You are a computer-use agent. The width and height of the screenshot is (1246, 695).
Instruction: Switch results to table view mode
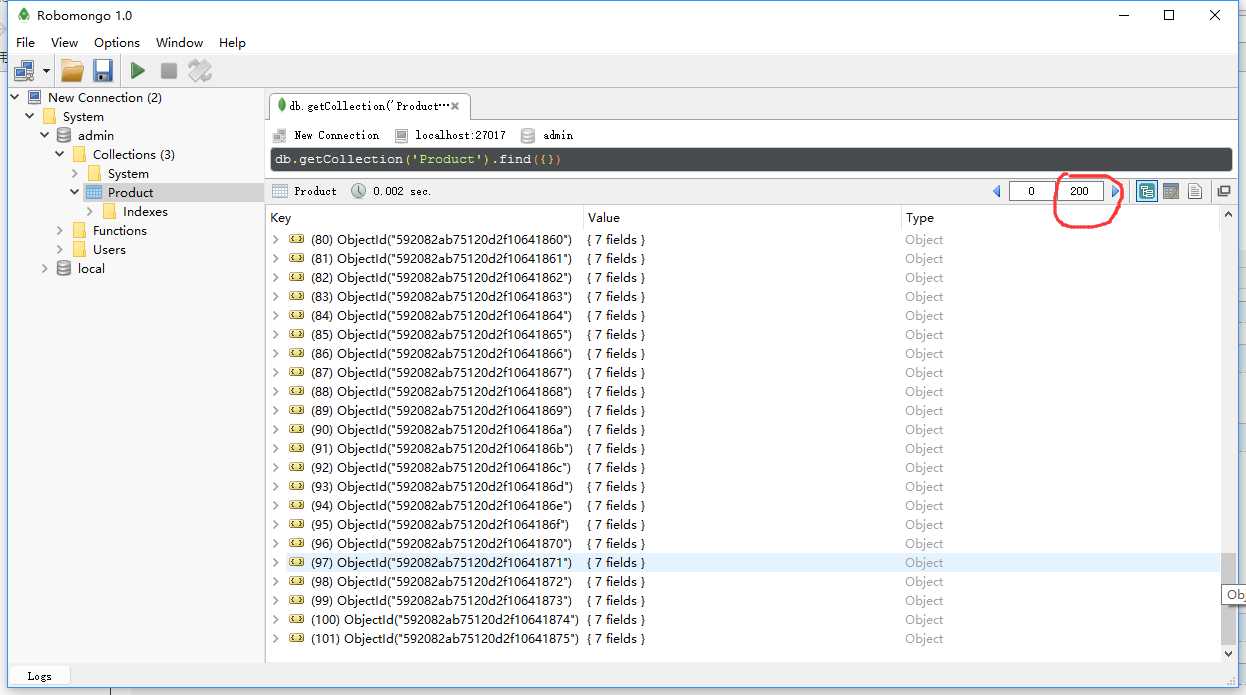click(x=1170, y=191)
